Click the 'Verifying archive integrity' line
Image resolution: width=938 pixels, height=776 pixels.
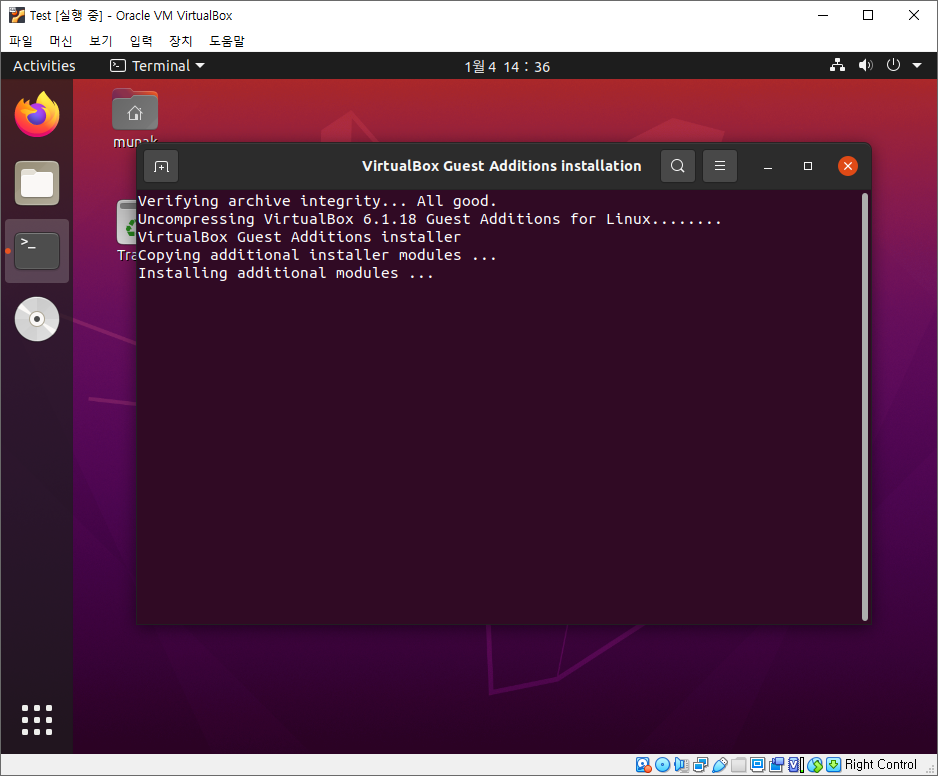(317, 201)
